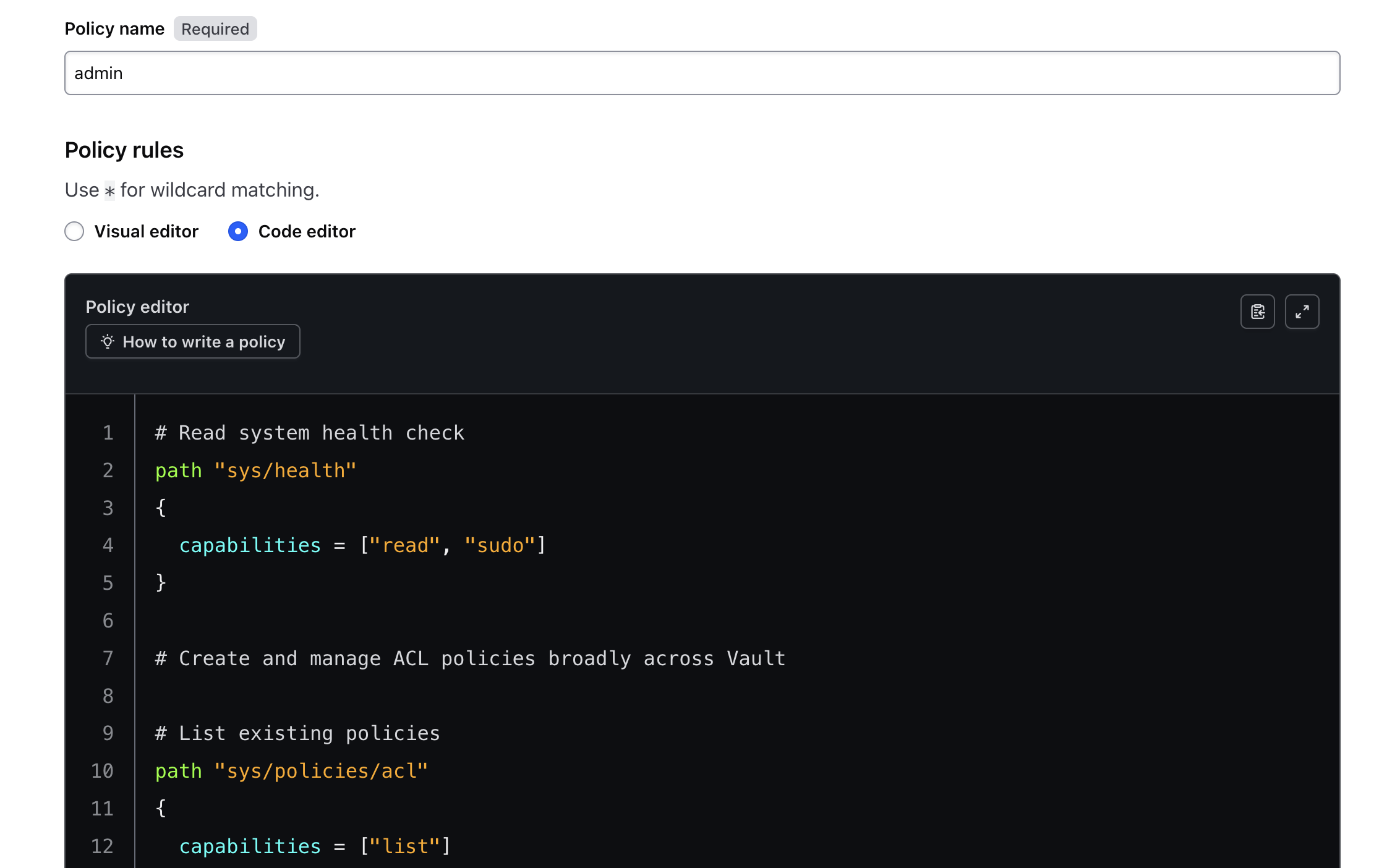Viewport: 1400px width, 868px height.
Task: Click the '# Read system health check' comment
Action: [309, 433]
